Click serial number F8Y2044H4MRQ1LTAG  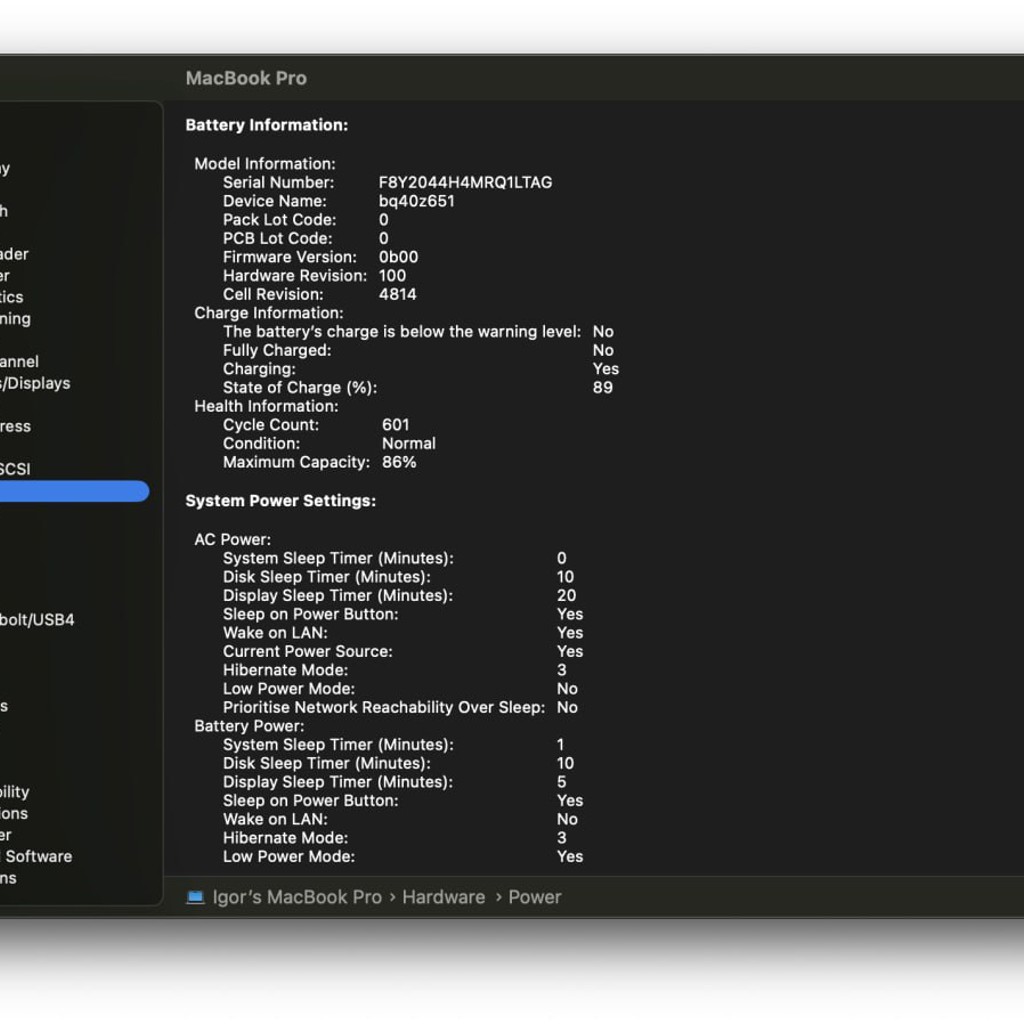click(466, 182)
